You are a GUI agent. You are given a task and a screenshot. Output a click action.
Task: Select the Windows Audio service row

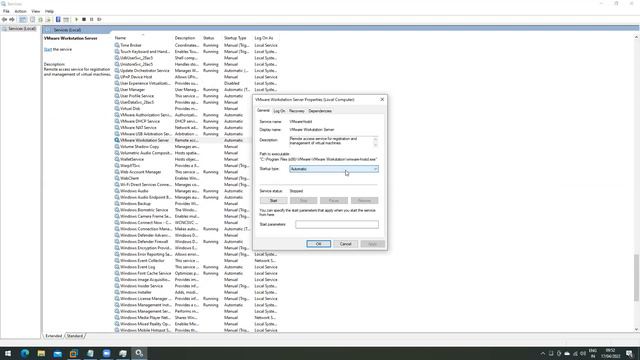pos(183,191)
